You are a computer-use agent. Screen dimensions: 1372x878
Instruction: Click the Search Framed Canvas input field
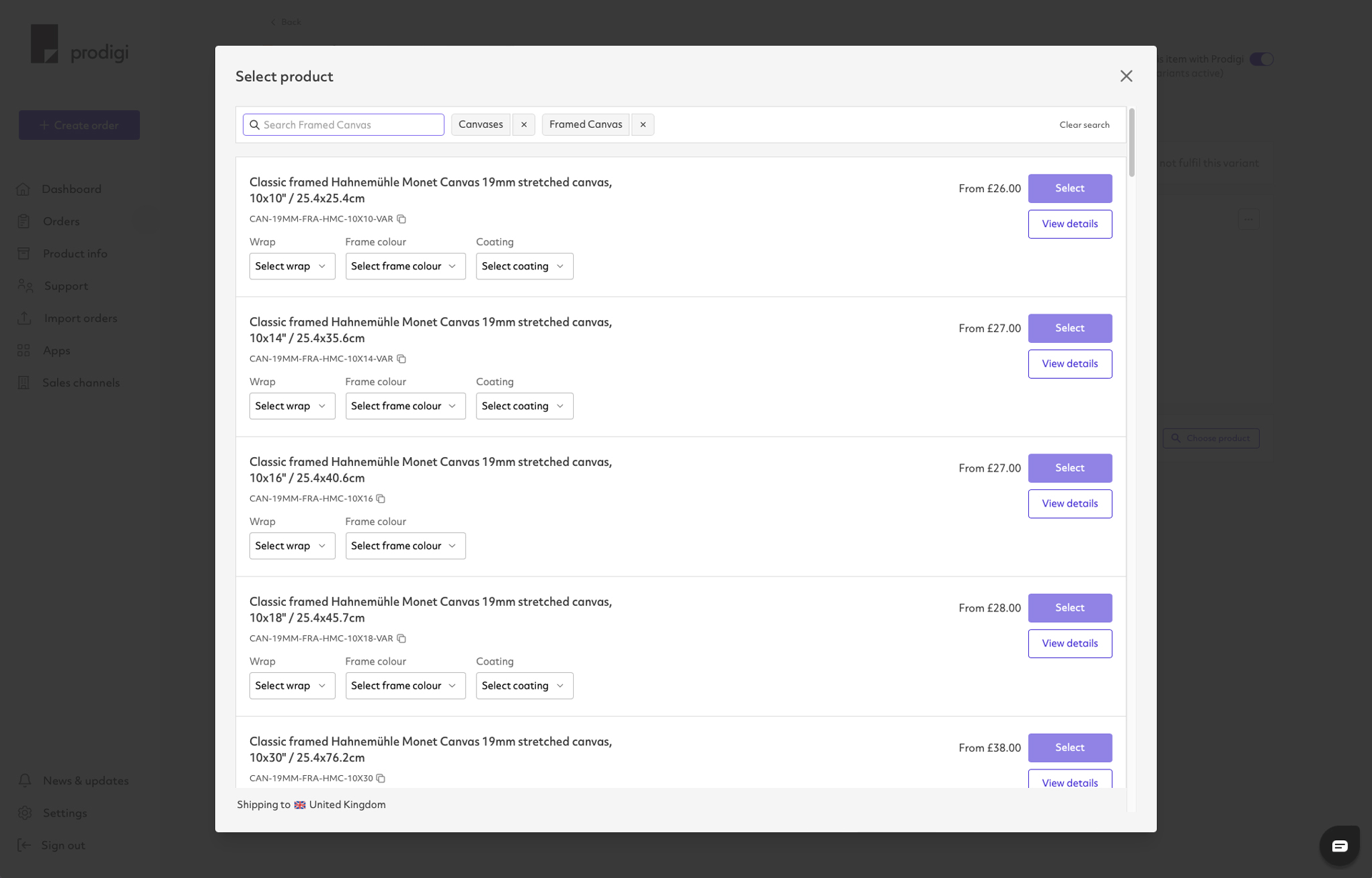click(343, 124)
